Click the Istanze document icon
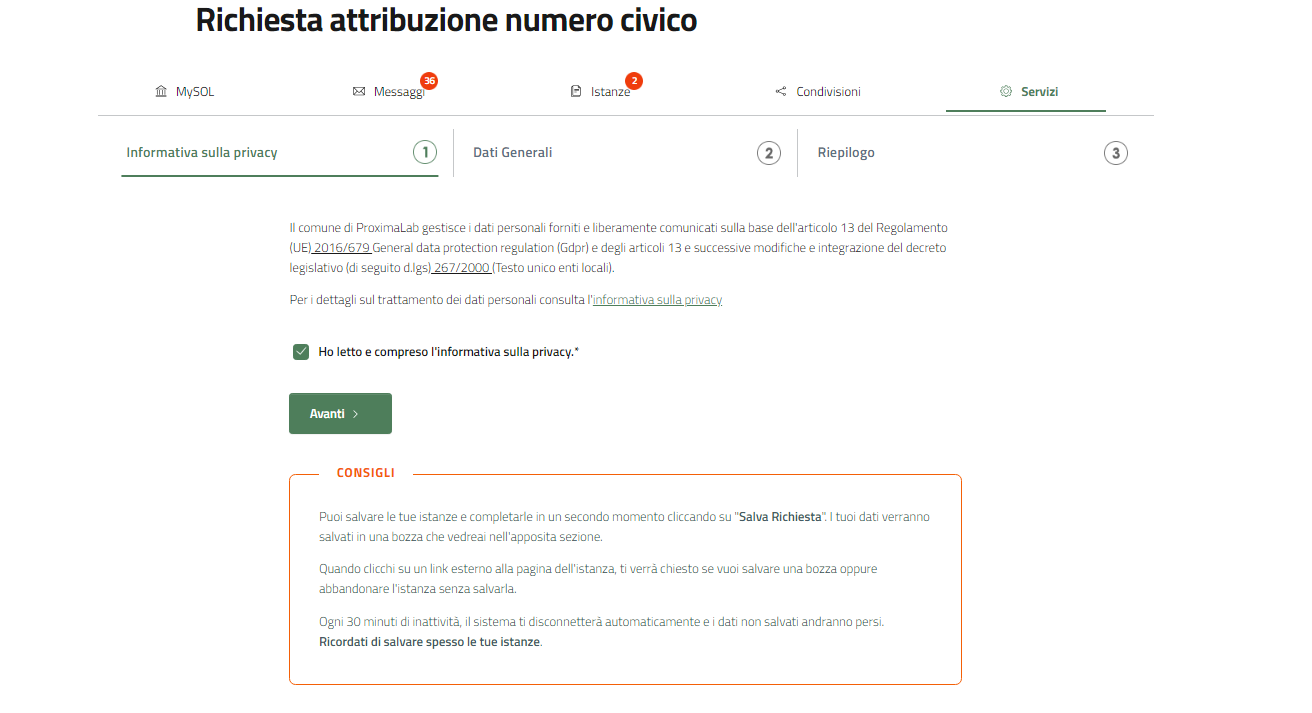 click(x=576, y=92)
